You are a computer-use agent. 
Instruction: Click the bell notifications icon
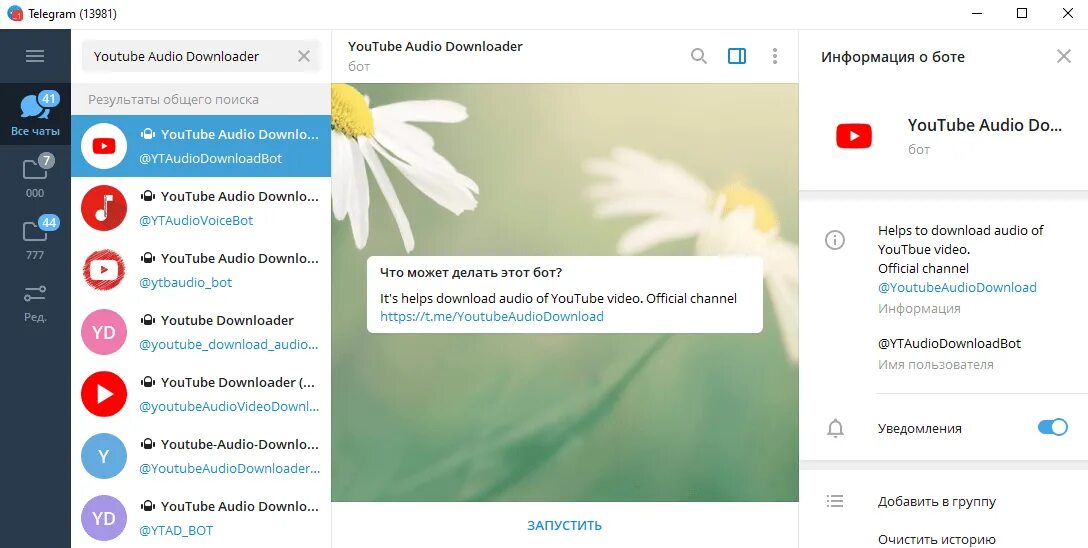click(835, 429)
